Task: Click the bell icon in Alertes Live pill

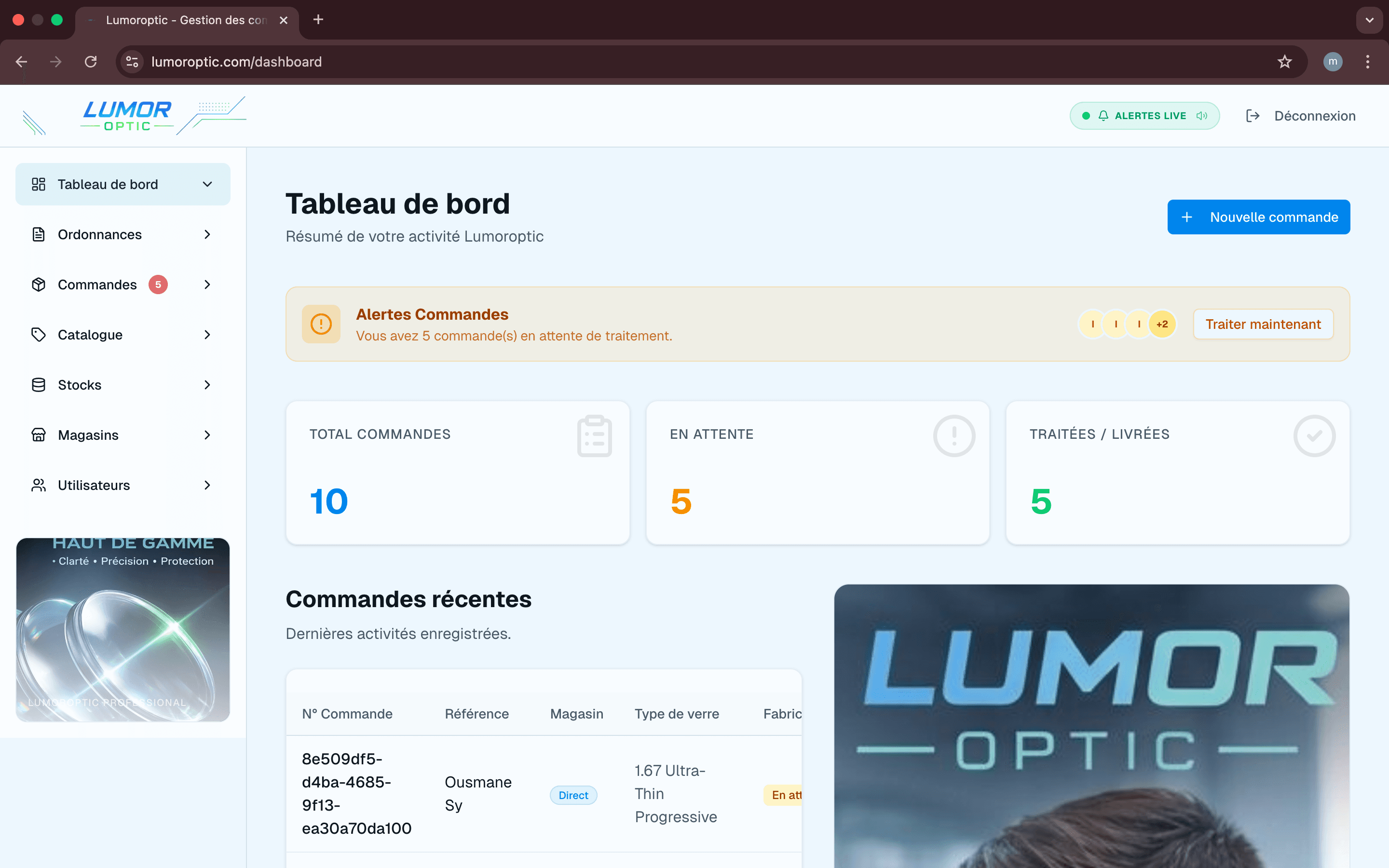Action: 1103,116
